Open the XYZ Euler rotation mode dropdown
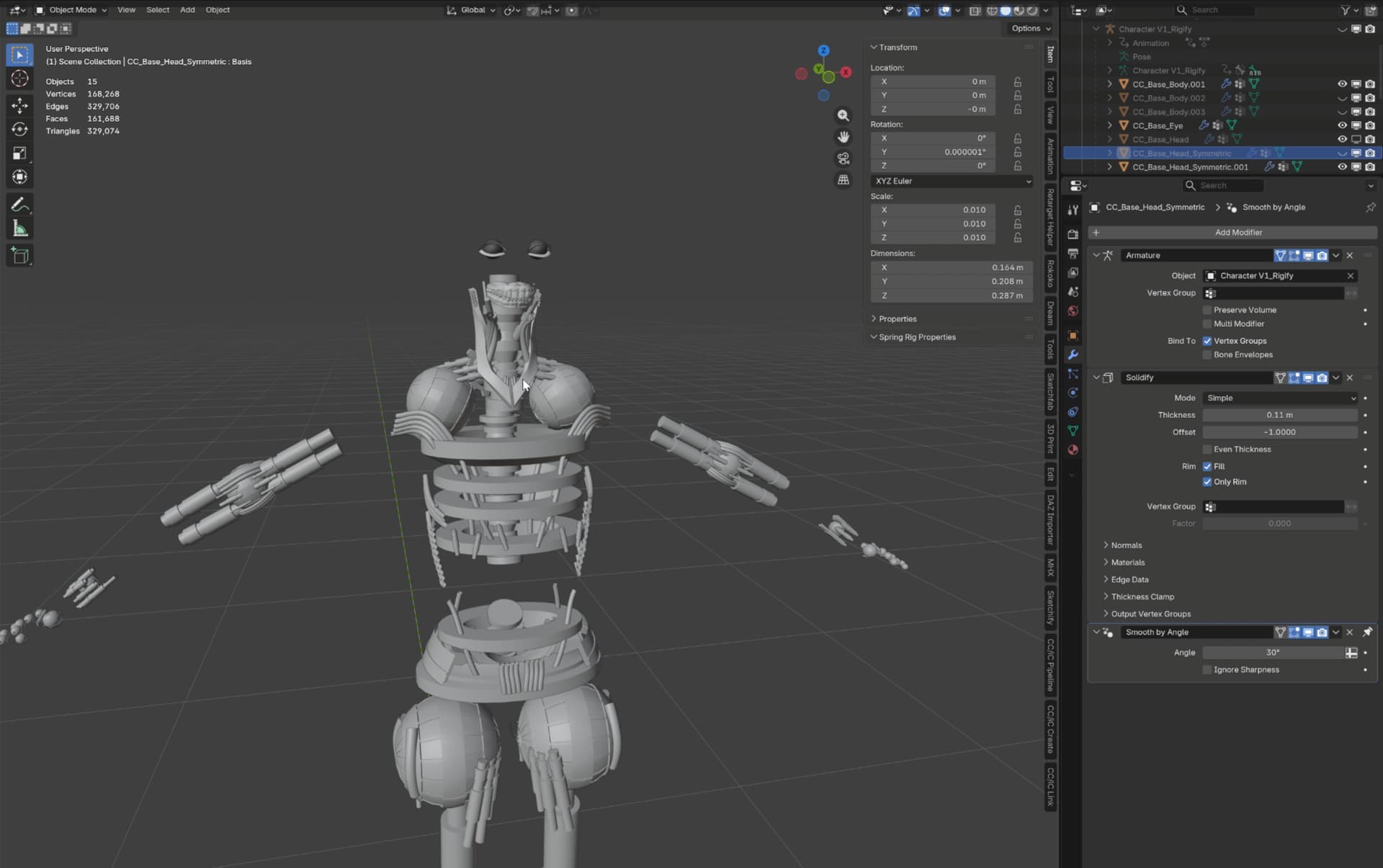 (952, 181)
